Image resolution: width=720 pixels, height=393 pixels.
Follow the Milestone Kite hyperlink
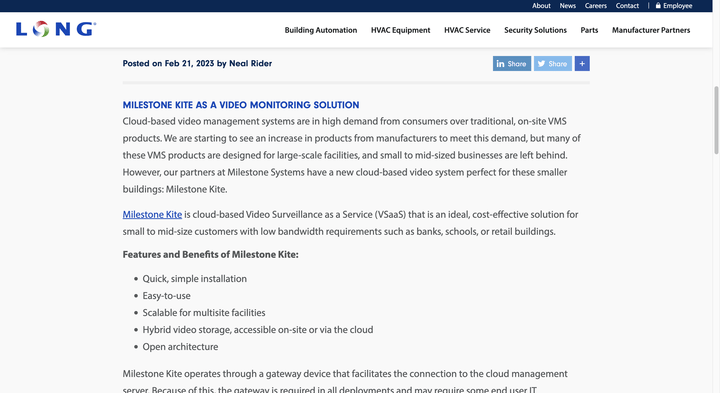pos(152,214)
